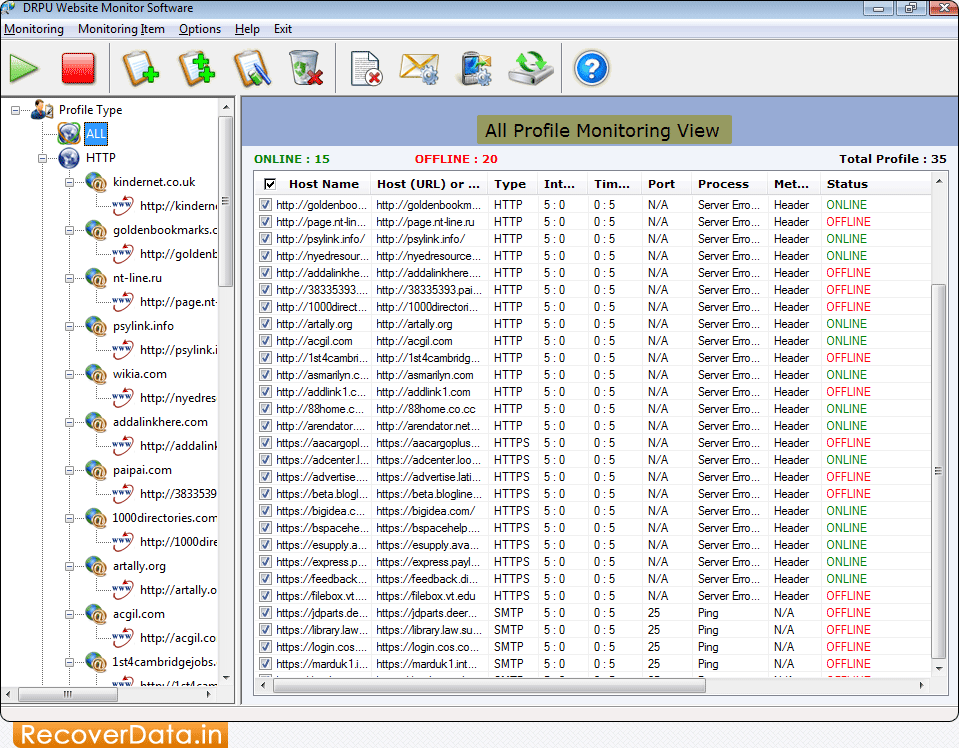Open the Options menu
The height and width of the screenshot is (748, 959).
point(200,29)
